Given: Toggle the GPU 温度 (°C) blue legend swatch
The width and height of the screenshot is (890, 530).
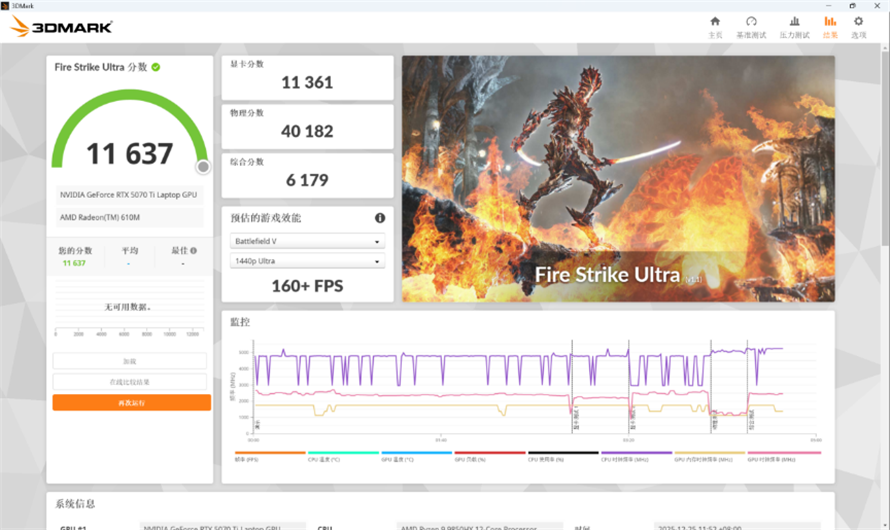Looking at the screenshot, I should [416, 453].
